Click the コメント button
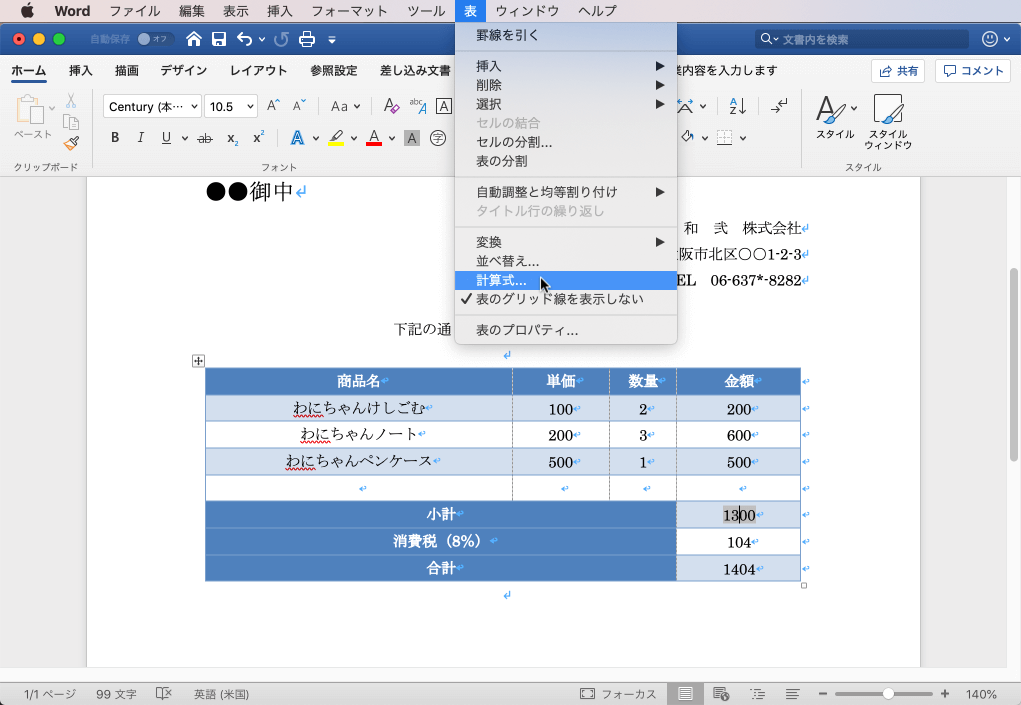 click(x=973, y=70)
